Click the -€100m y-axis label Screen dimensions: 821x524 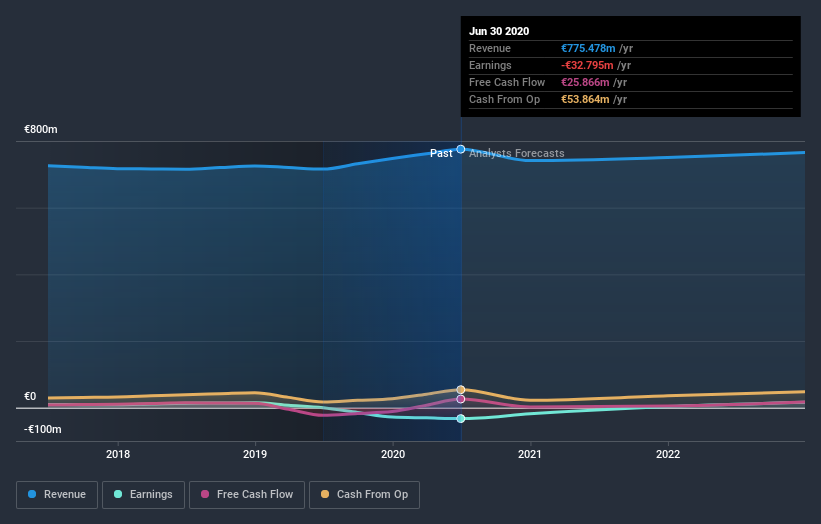click(x=43, y=429)
